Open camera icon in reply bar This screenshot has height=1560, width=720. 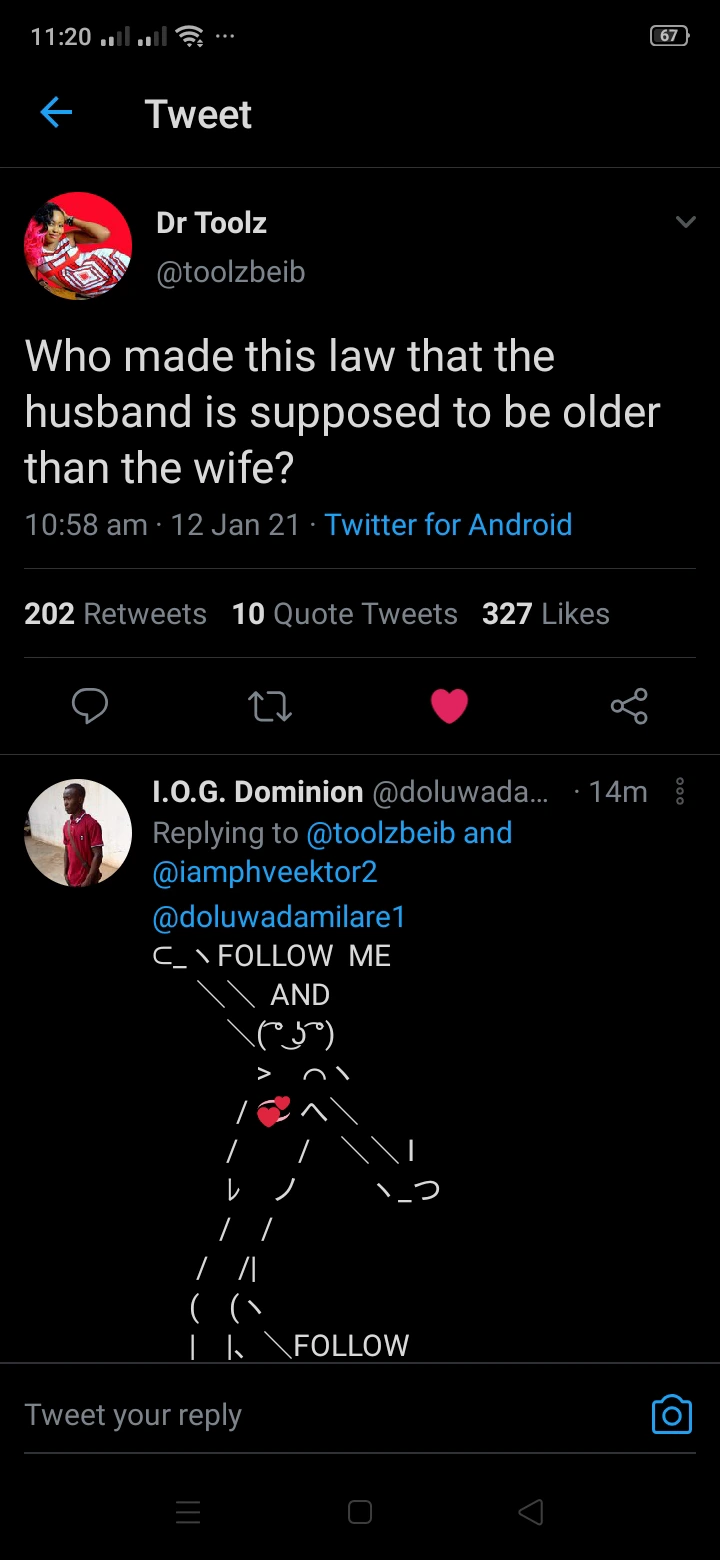pos(671,1414)
